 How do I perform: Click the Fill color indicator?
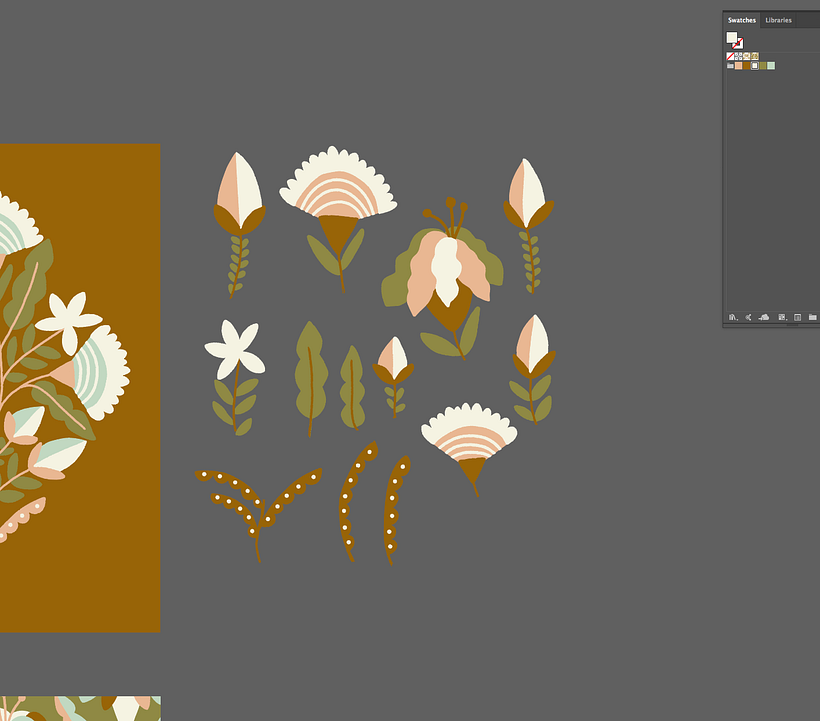[x=732, y=37]
